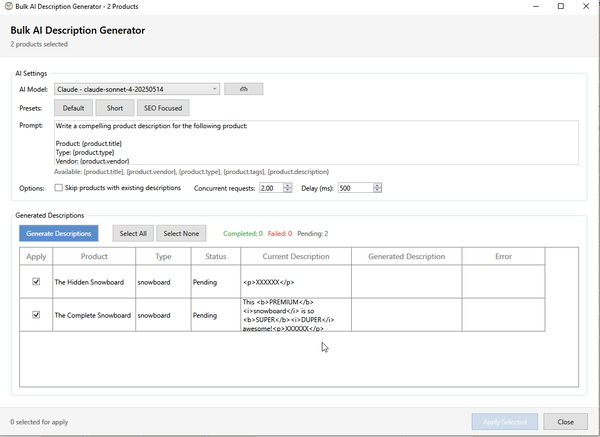Click the Error column header
600x437 pixels.
[503, 256]
